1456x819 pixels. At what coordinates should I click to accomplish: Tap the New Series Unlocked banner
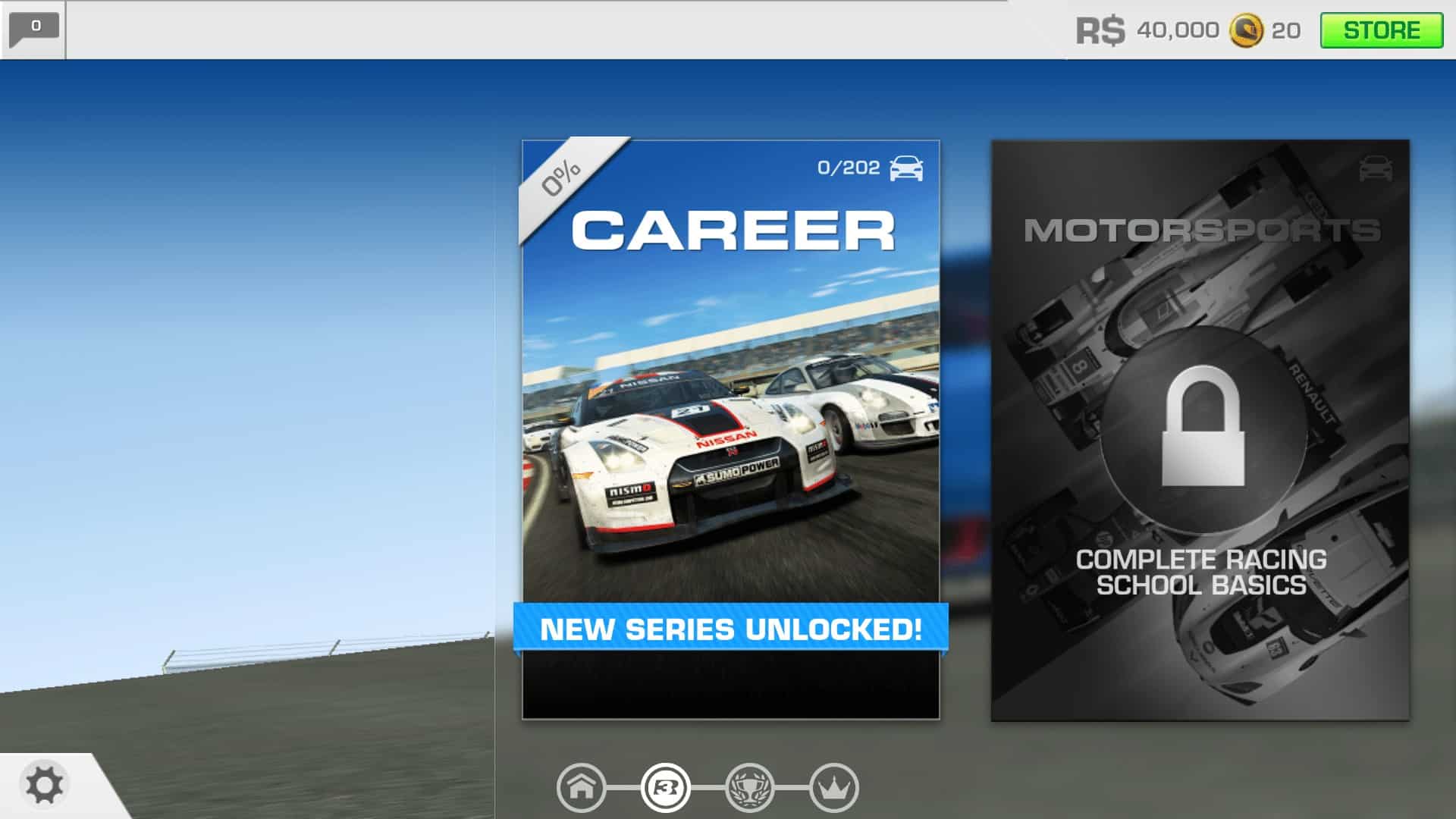pos(730,629)
